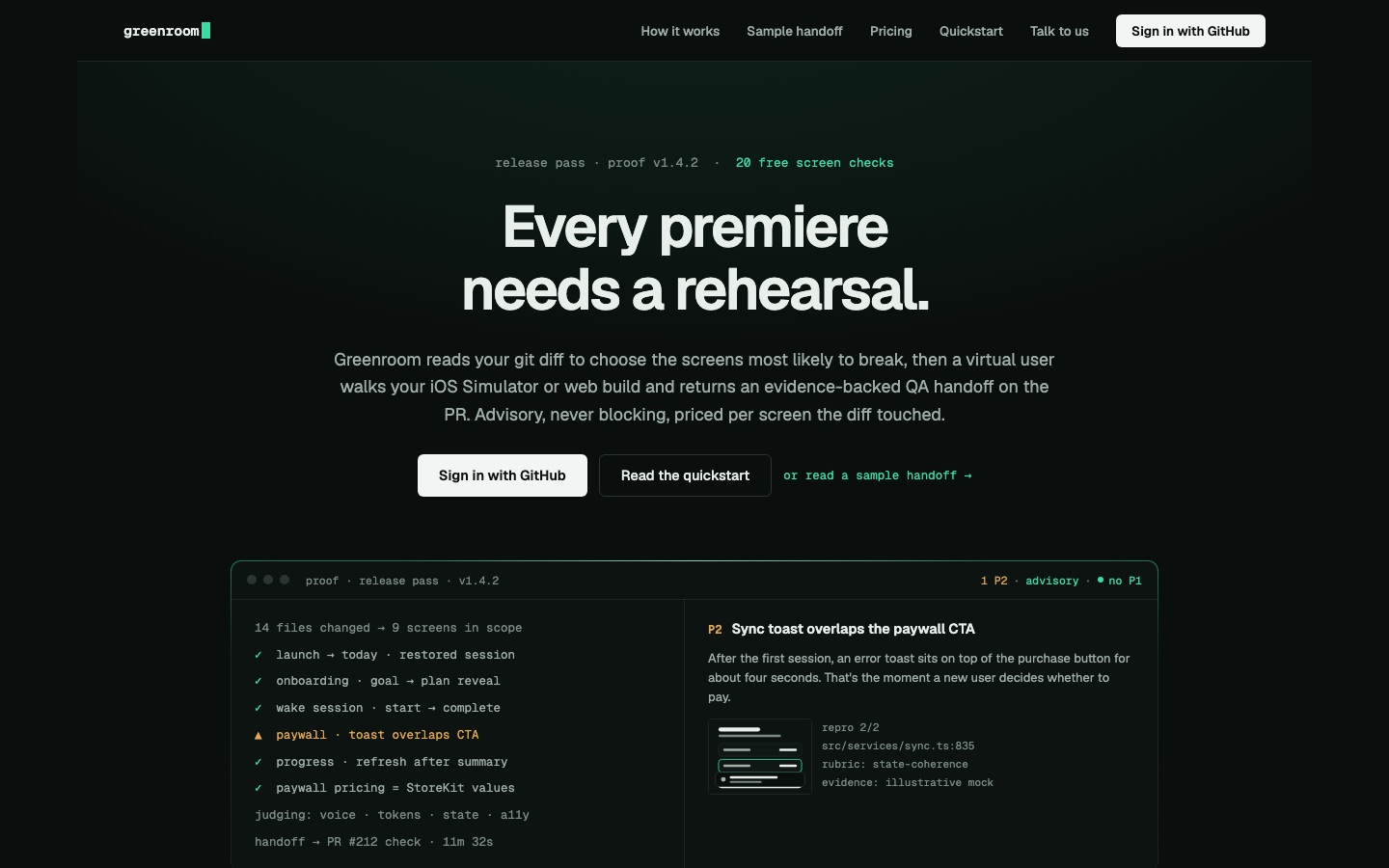1389x868 pixels.
Task: Open the Quickstart nav item
Action: 971,31
